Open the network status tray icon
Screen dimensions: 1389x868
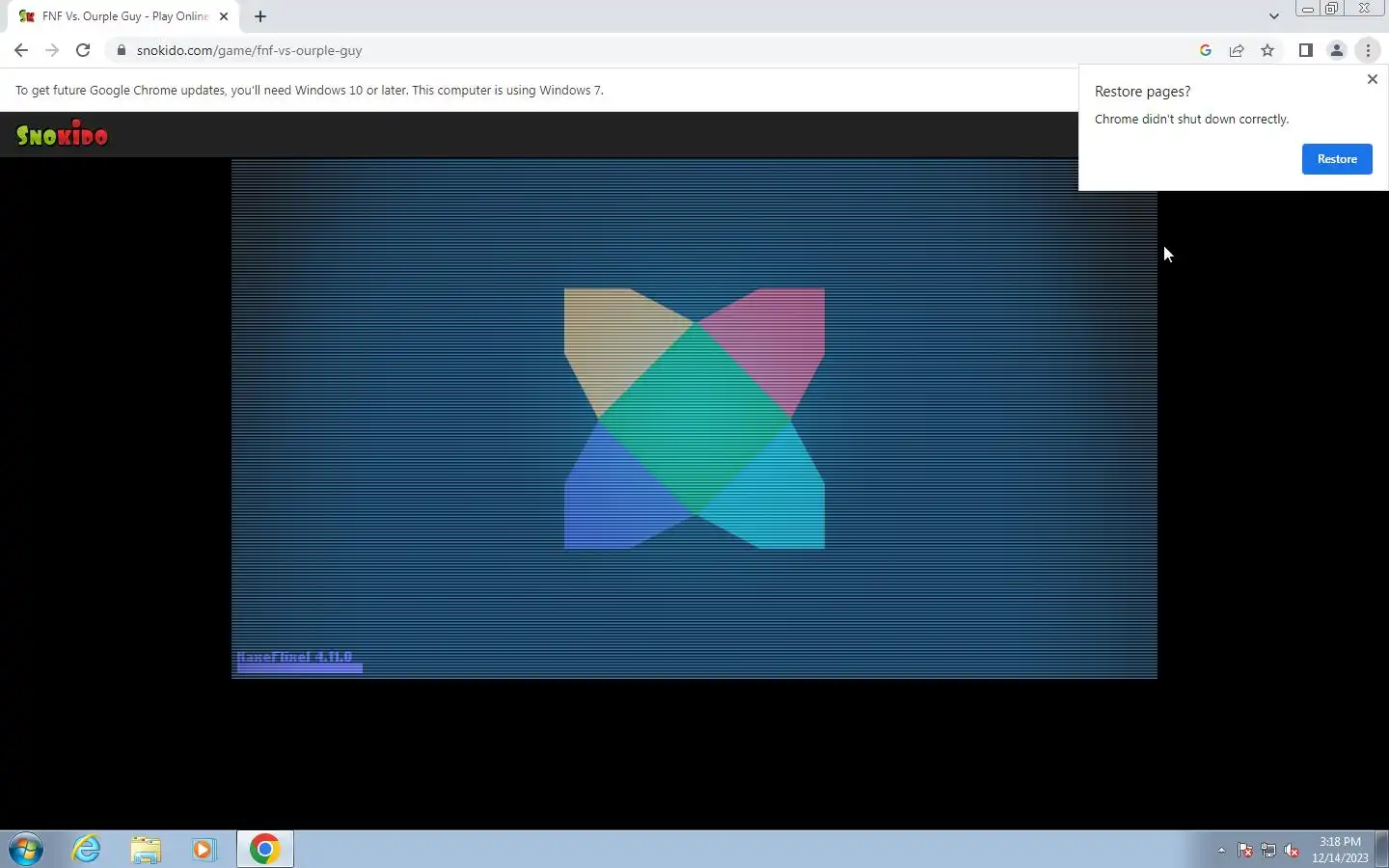[1268, 850]
